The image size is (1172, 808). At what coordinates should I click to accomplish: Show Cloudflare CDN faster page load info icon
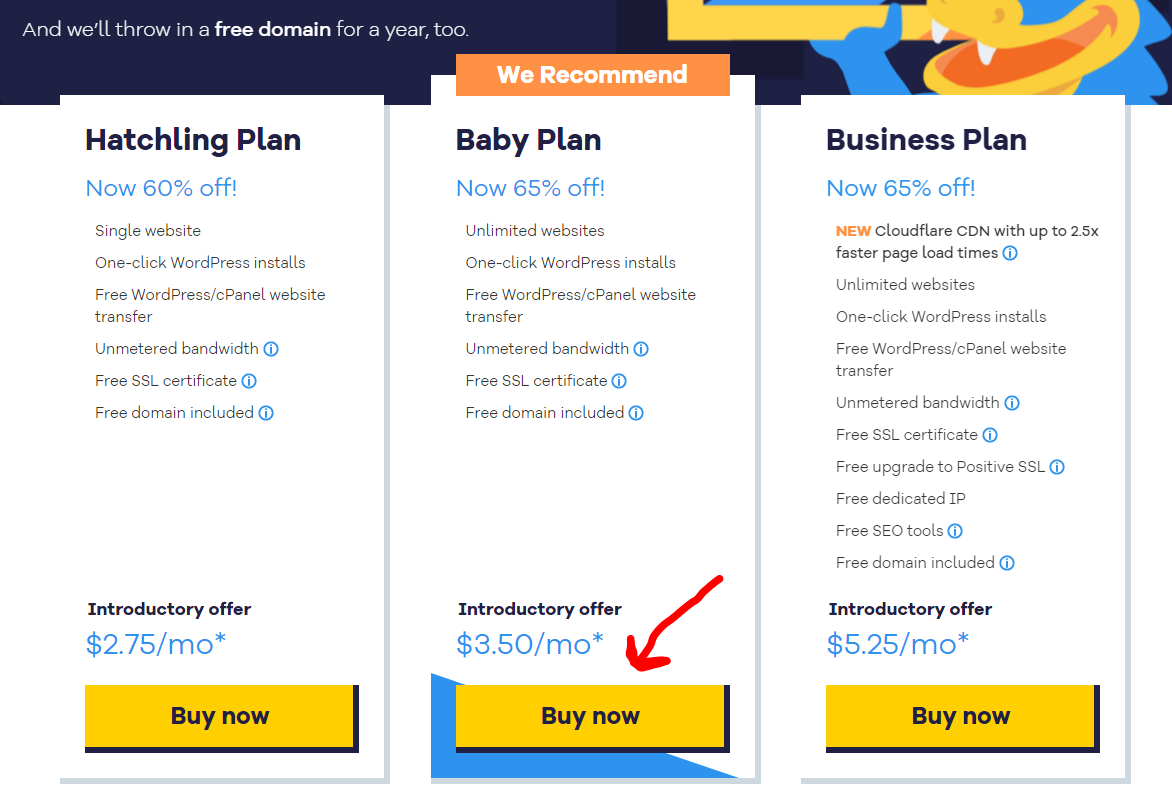click(1010, 253)
